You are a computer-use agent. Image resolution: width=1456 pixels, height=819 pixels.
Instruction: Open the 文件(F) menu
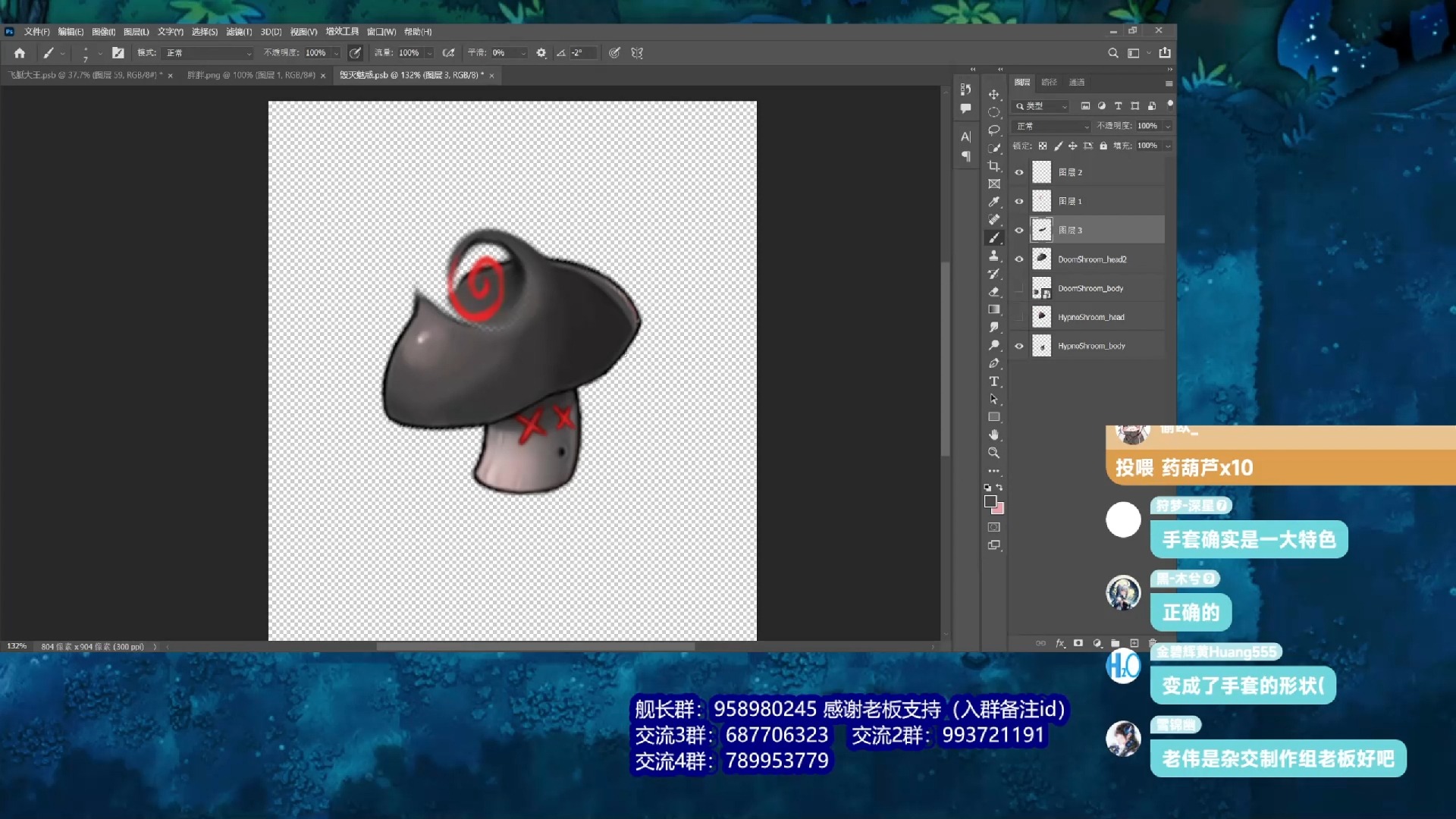[x=36, y=32]
